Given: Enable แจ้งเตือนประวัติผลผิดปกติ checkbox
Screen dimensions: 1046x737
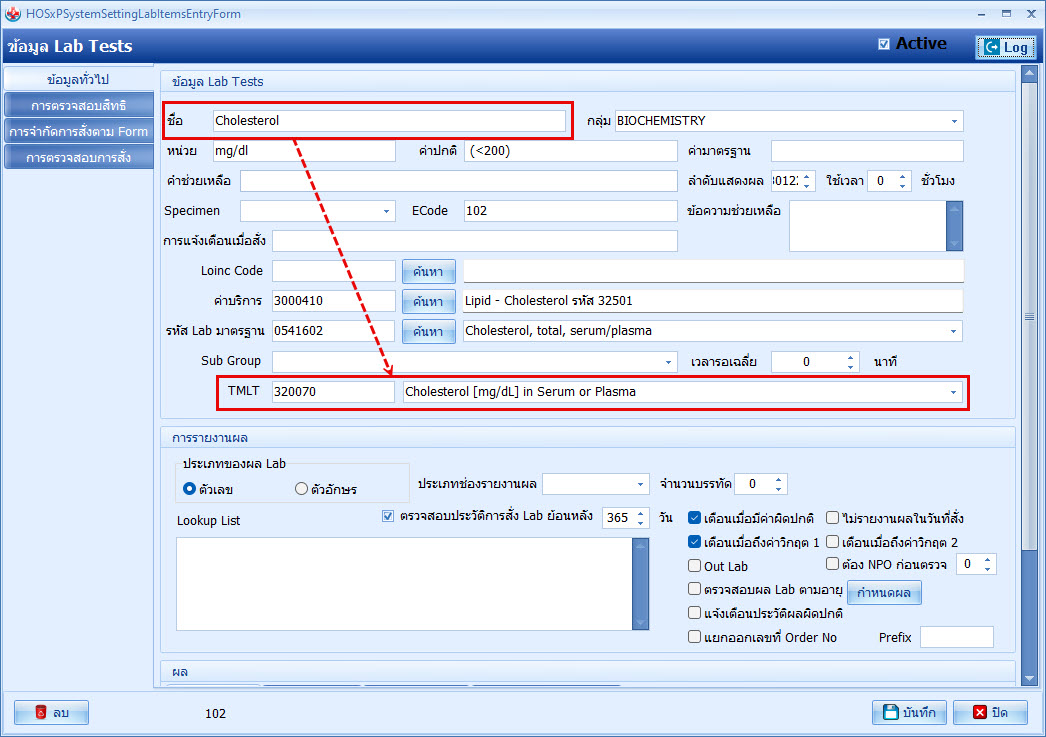Looking at the screenshot, I should point(694,612).
